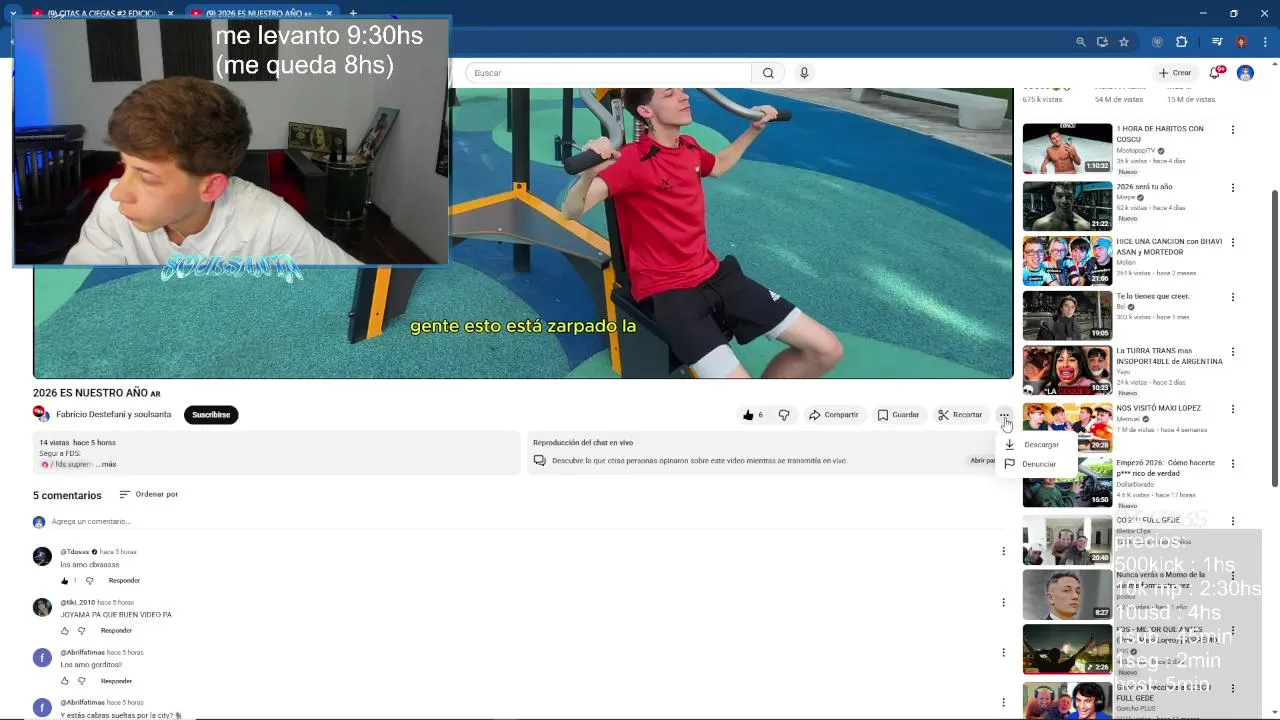Open options for '2026 será tu año' video
Screen dimensions: 1280x720
pyautogui.click(x=1233, y=188)
